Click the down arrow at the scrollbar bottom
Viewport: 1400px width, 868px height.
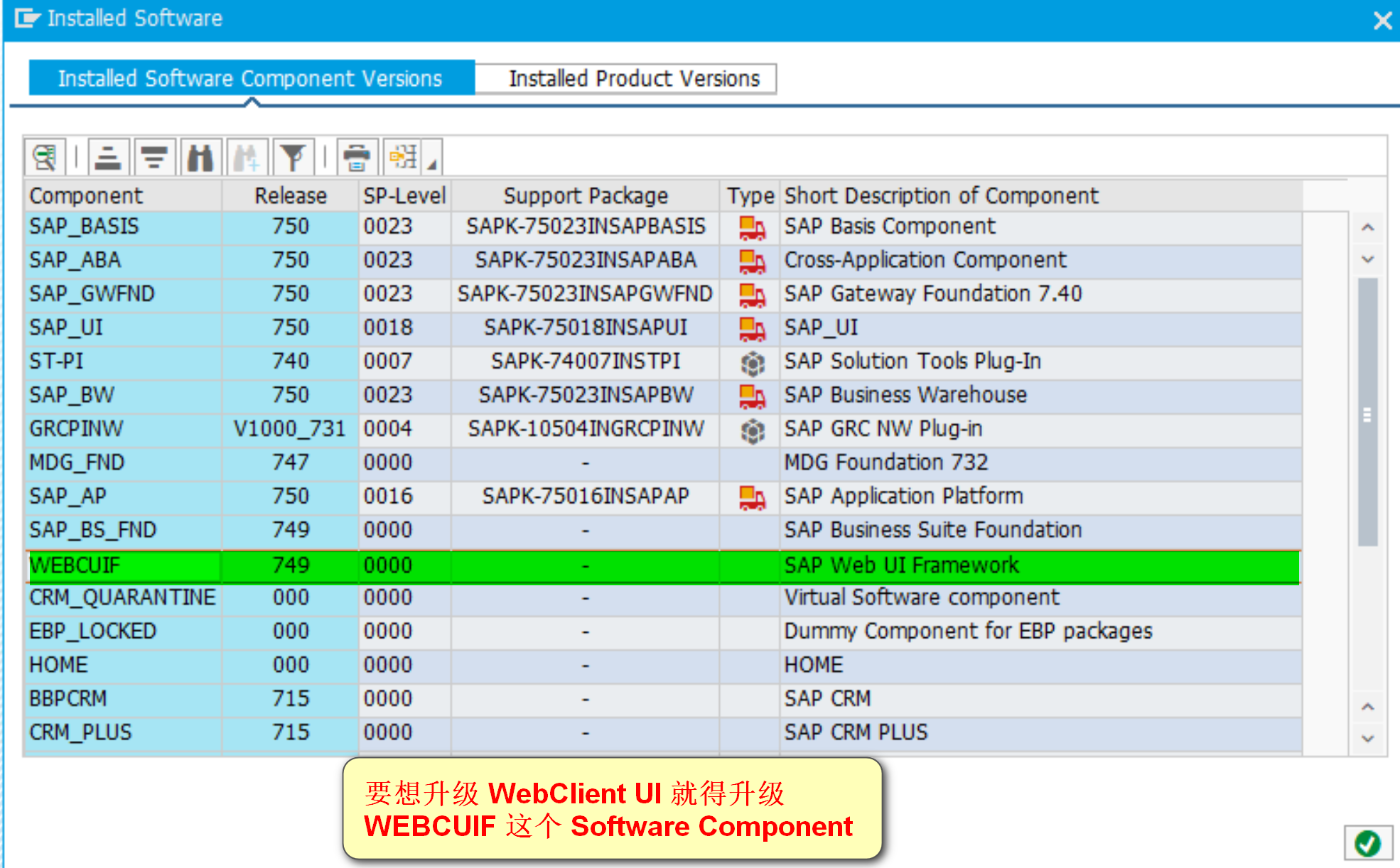[x=1367, y=739]
